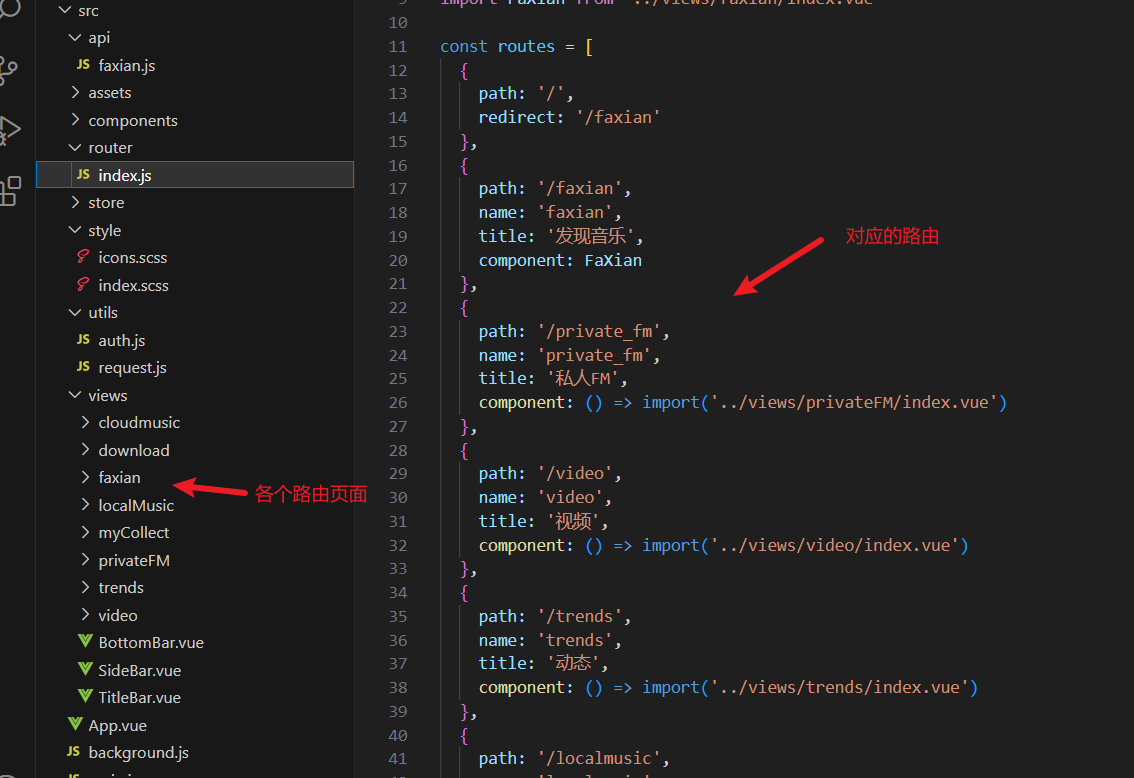
Task: Open Extensions view icon
Action: point(10,192)
